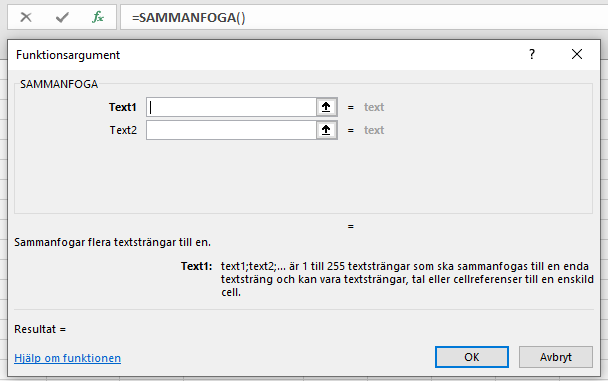Select the Sammanfogar flera textsträngar description
The height and width of the screenshot is (381, 608).
[112, 242]
